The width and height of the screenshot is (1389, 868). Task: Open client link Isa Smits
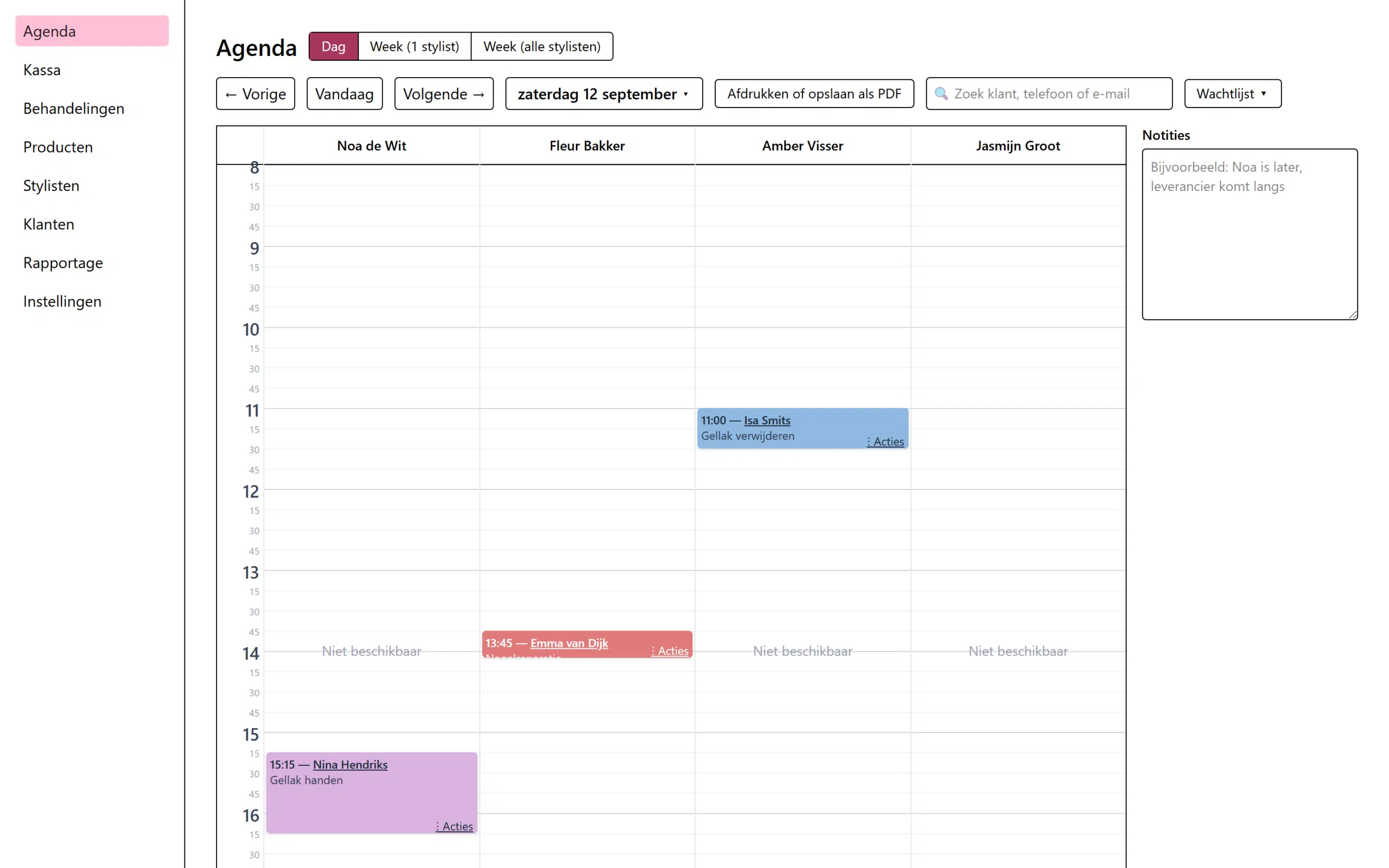(767, 420)
